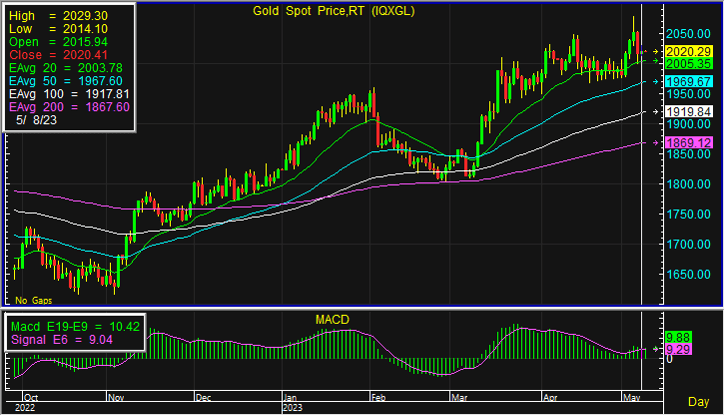Click the No Gaps label
The image size is (725, 416).
click(32, 300)
